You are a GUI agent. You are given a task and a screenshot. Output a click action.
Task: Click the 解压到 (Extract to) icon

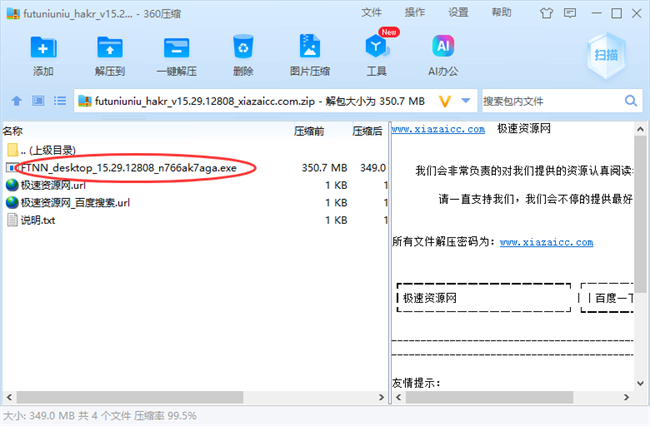coord(109,47)
